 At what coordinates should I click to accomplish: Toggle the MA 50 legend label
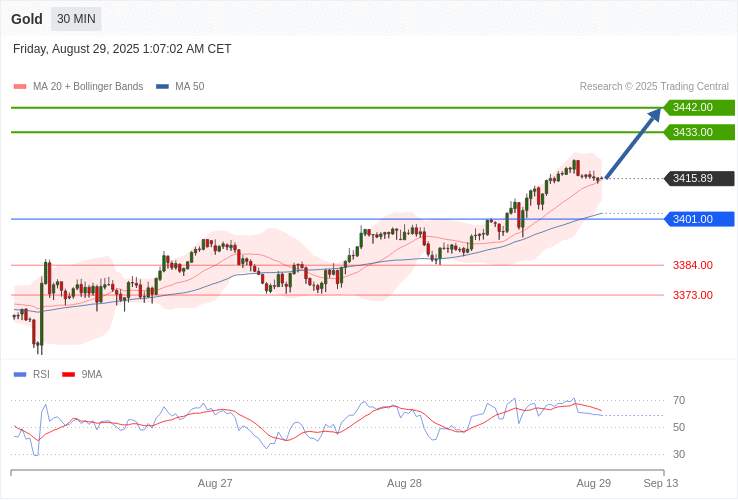tap(189, 87)
